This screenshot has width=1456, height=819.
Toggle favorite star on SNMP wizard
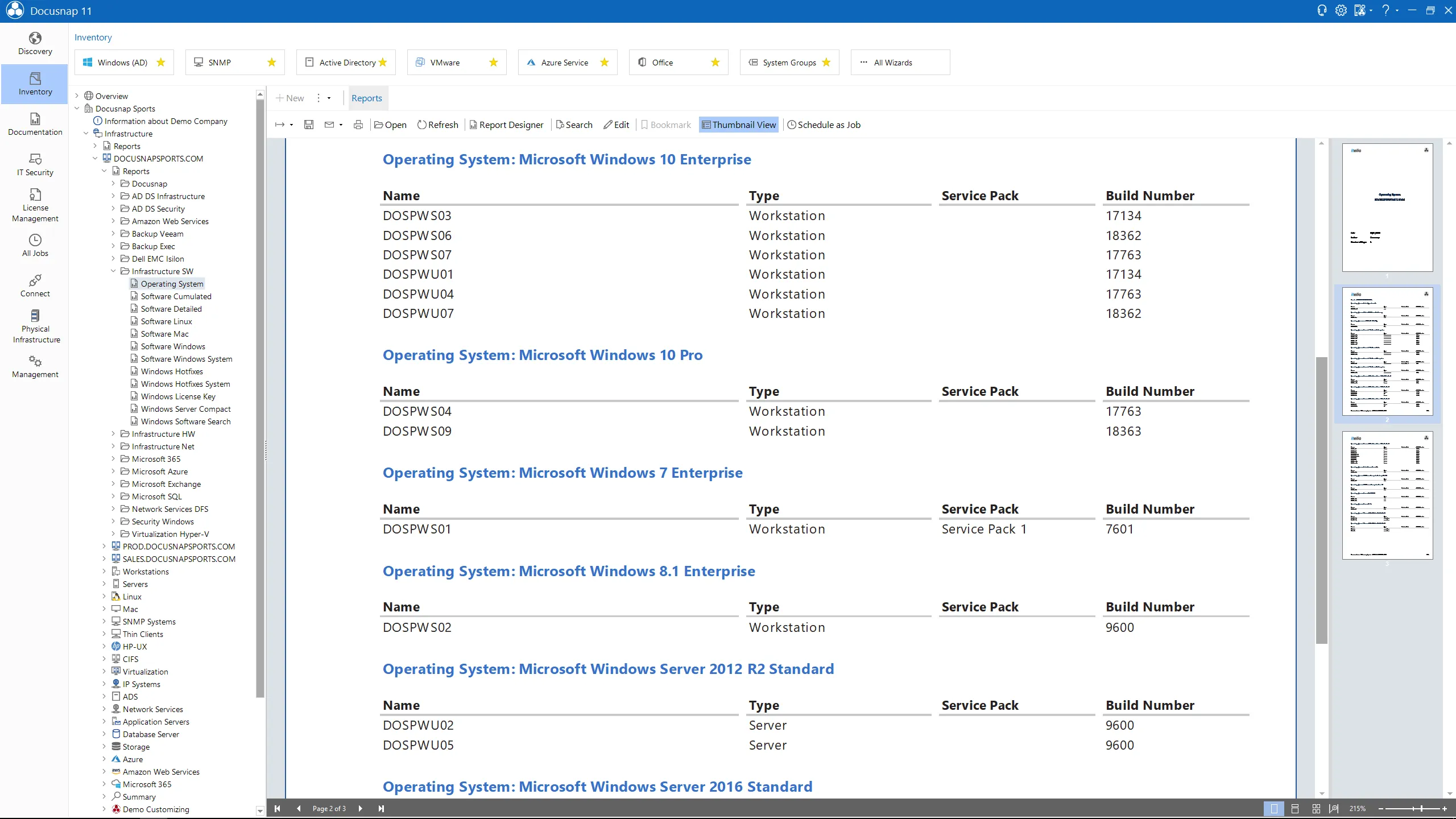[272, 63]
